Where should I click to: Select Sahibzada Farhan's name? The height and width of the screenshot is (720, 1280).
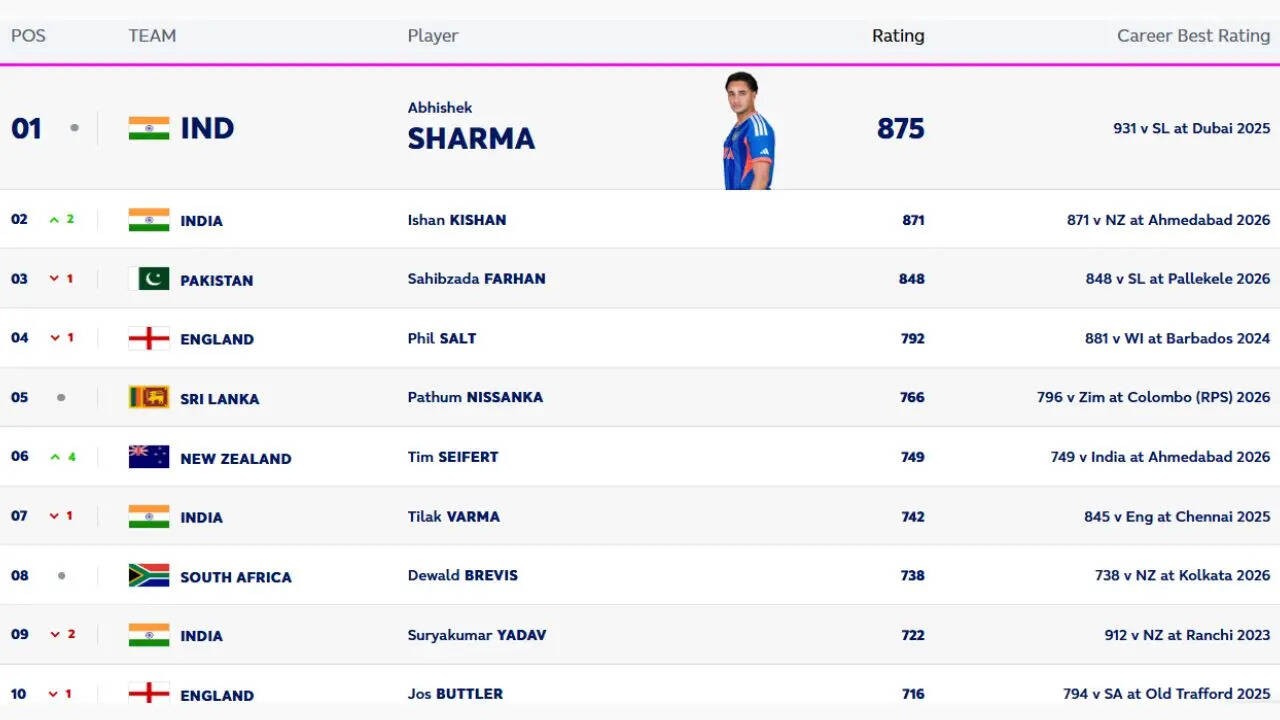476,279
